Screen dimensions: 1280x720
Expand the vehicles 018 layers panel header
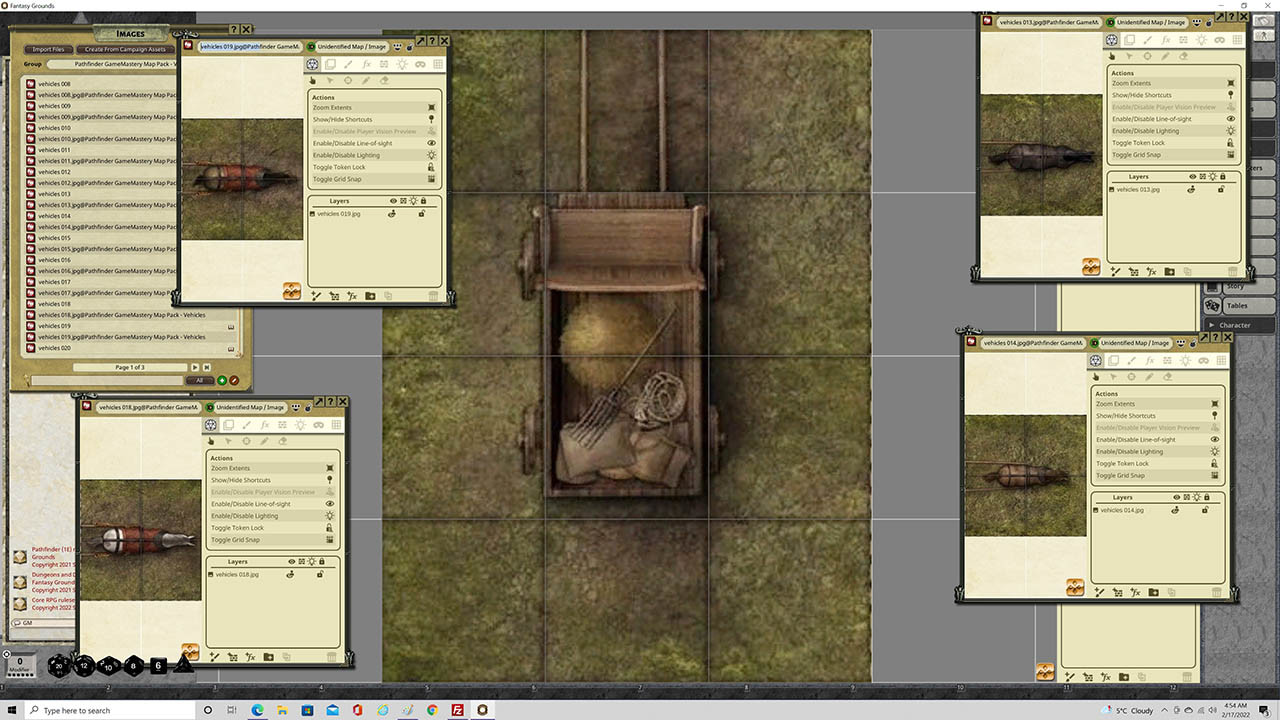238,561
